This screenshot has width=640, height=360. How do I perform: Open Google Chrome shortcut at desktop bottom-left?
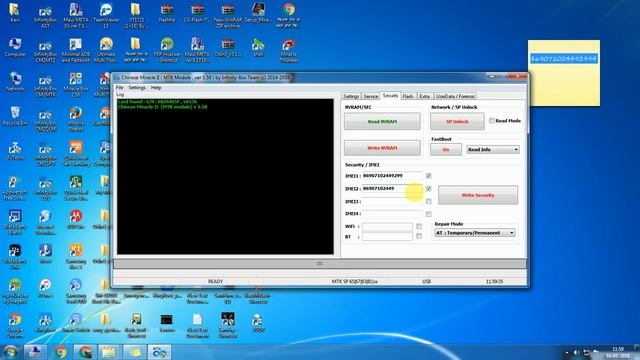[x=15, y=326]
